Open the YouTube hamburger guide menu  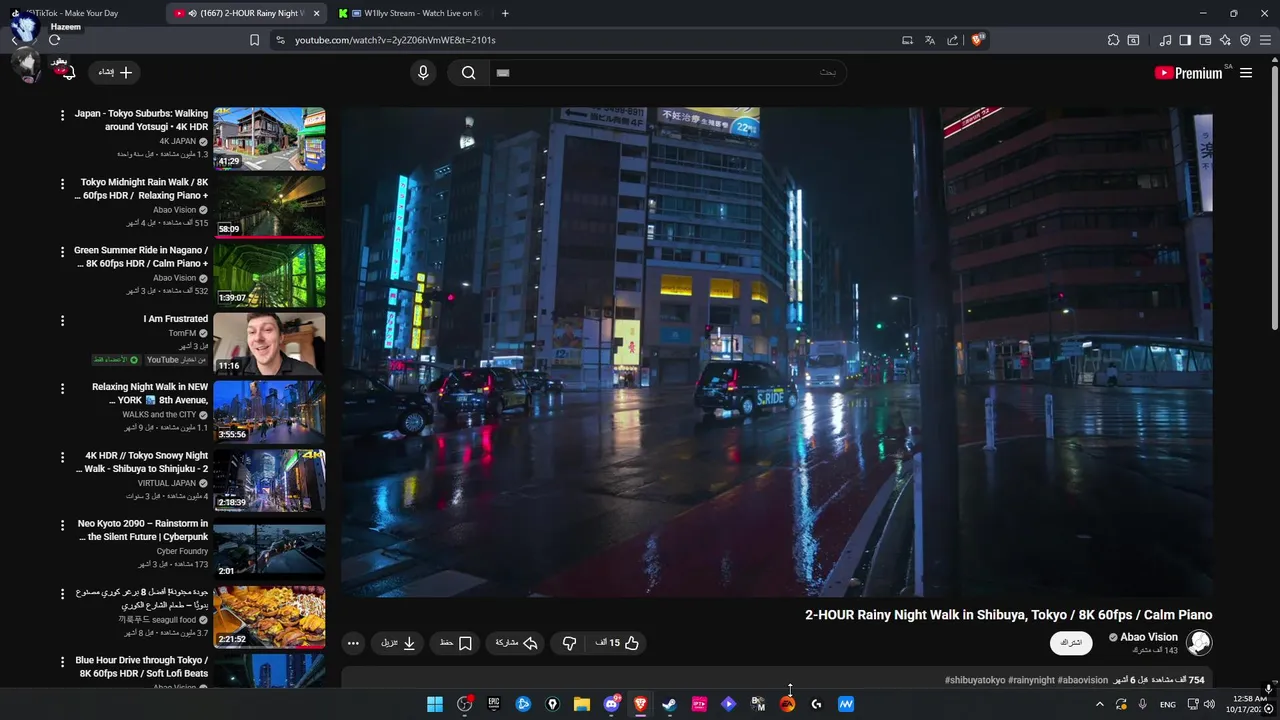click(1246, 73)
